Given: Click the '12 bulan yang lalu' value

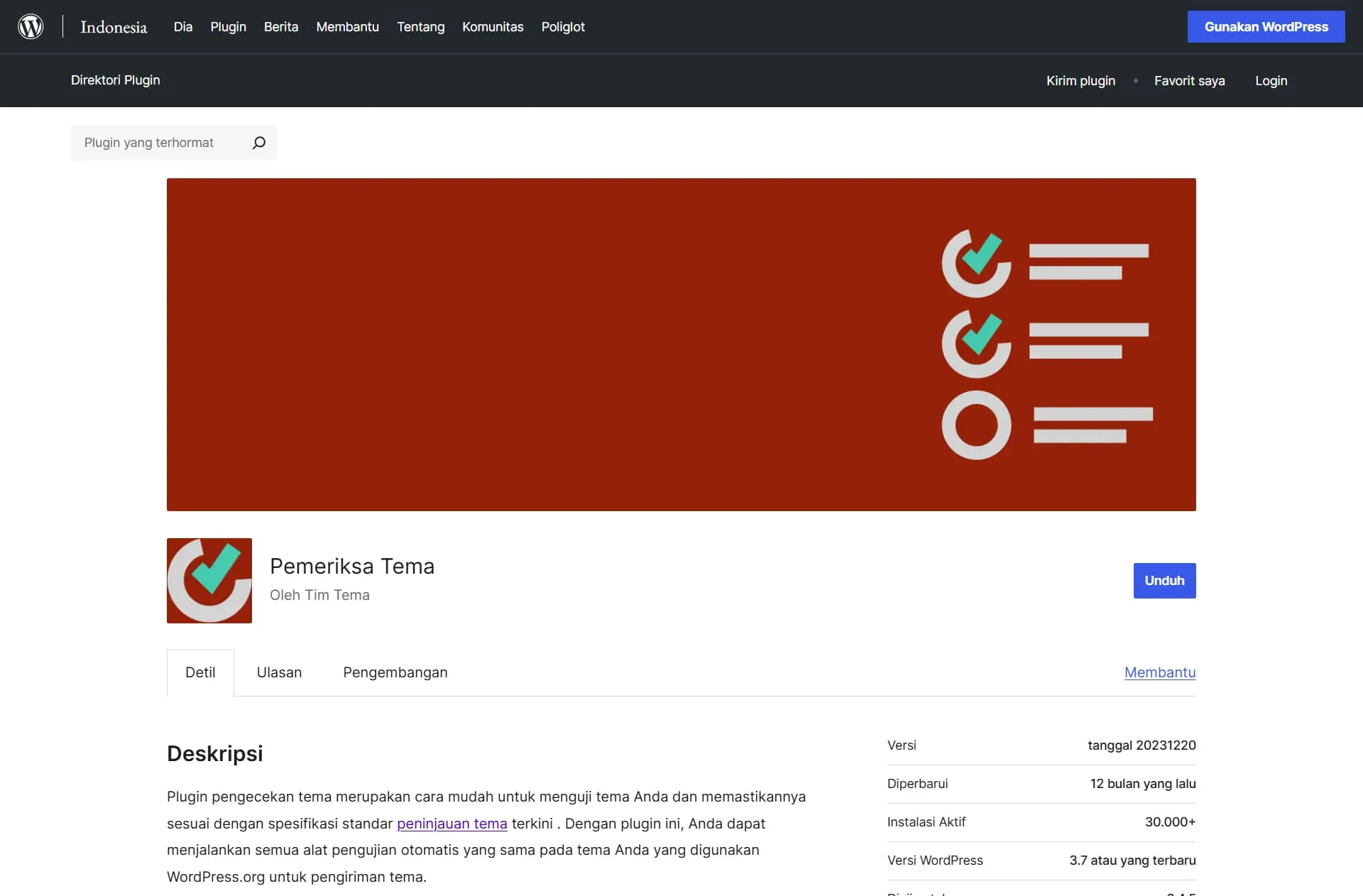Looking at the screenshot, I should pyautogui.click(x=1143, y=784).
